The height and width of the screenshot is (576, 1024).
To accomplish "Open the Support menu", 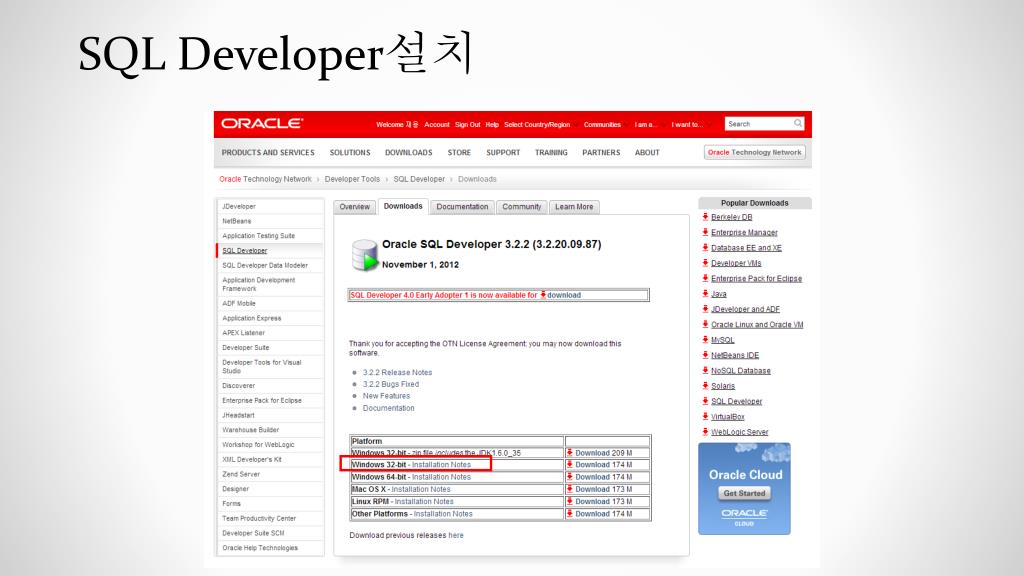I will pos(503,152).
